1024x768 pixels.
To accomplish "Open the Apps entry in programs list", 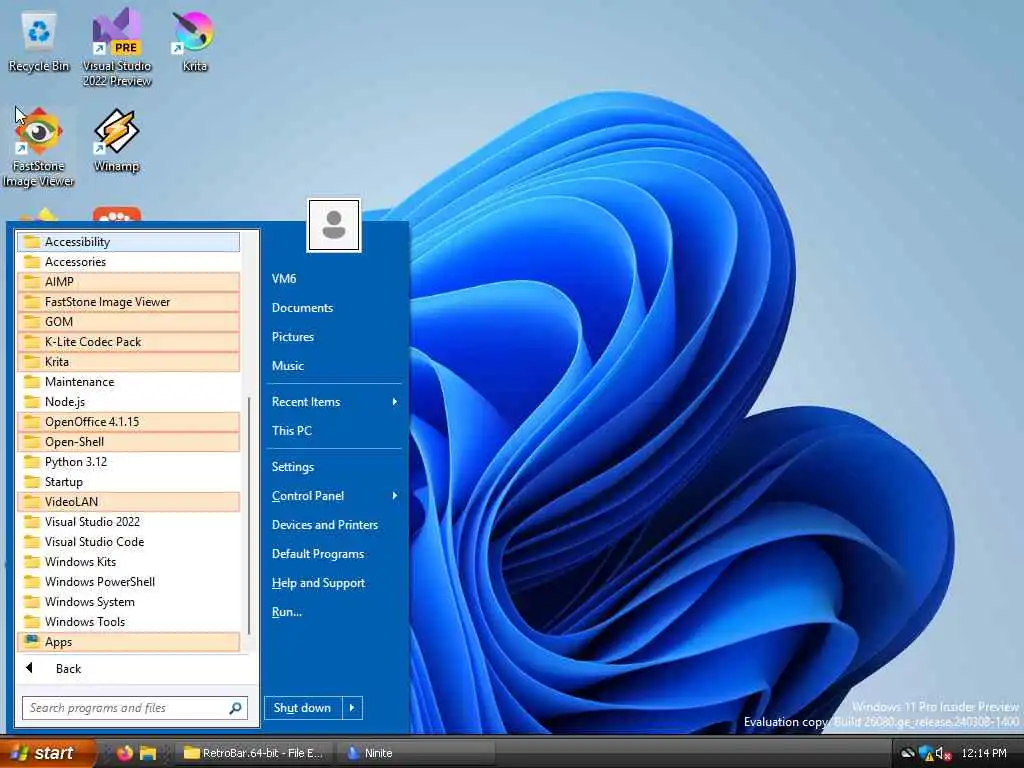I will tap(129, 643).
